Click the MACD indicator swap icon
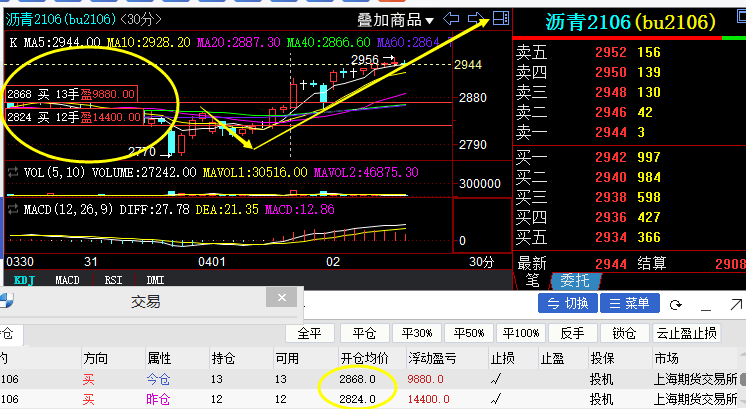Screen dimensions: 746x409 tap(13, 209)
